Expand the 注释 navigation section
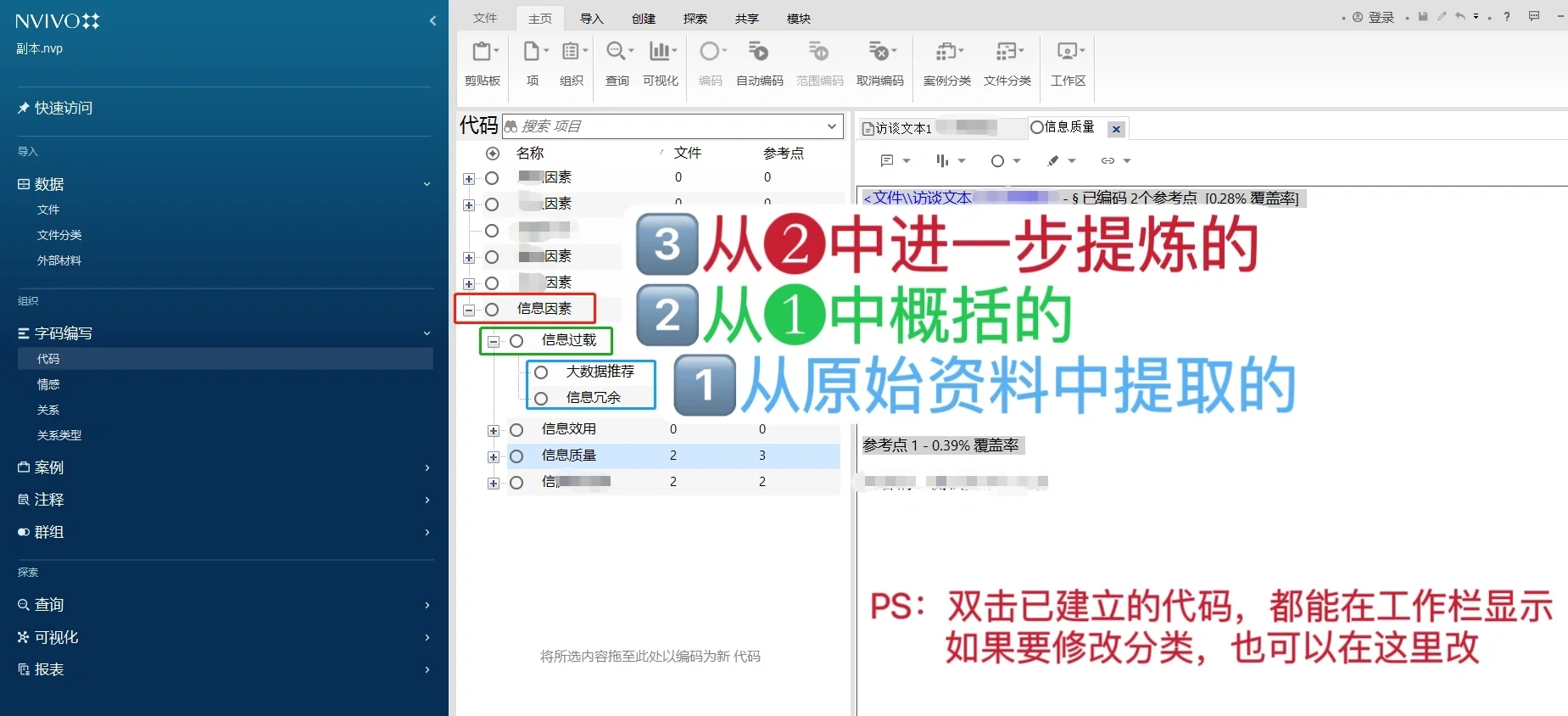The width and height of the screenshot is (1568, 716). point(427,500)
